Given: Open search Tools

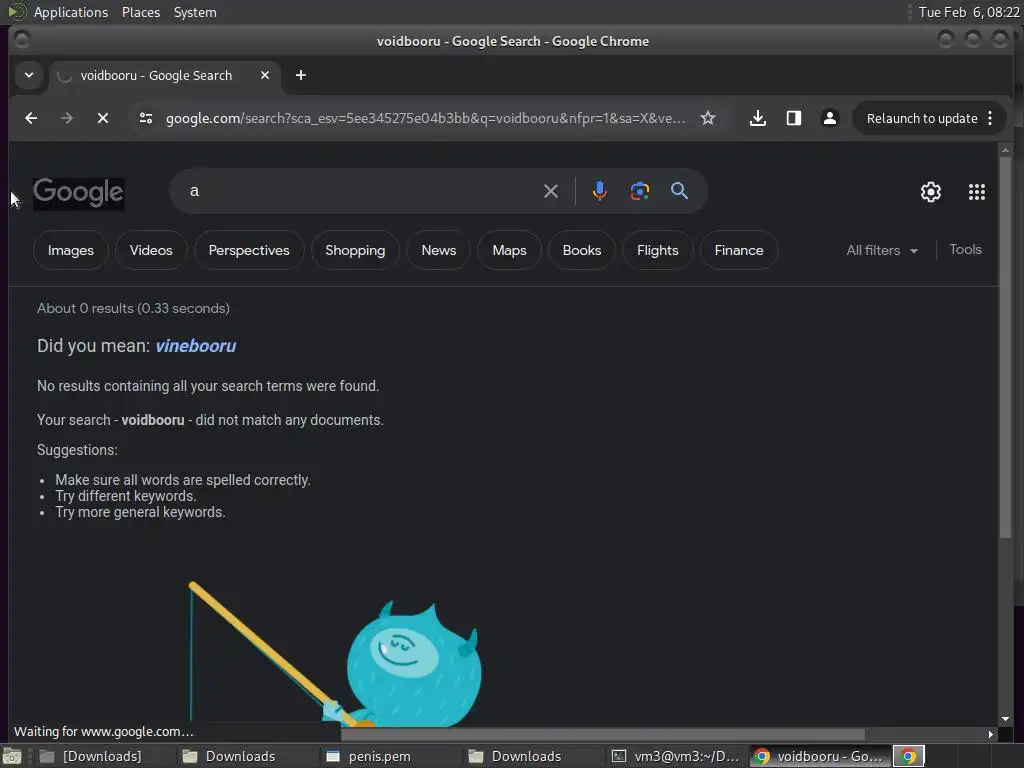Looking at the screenshot, I should (965, 249).
